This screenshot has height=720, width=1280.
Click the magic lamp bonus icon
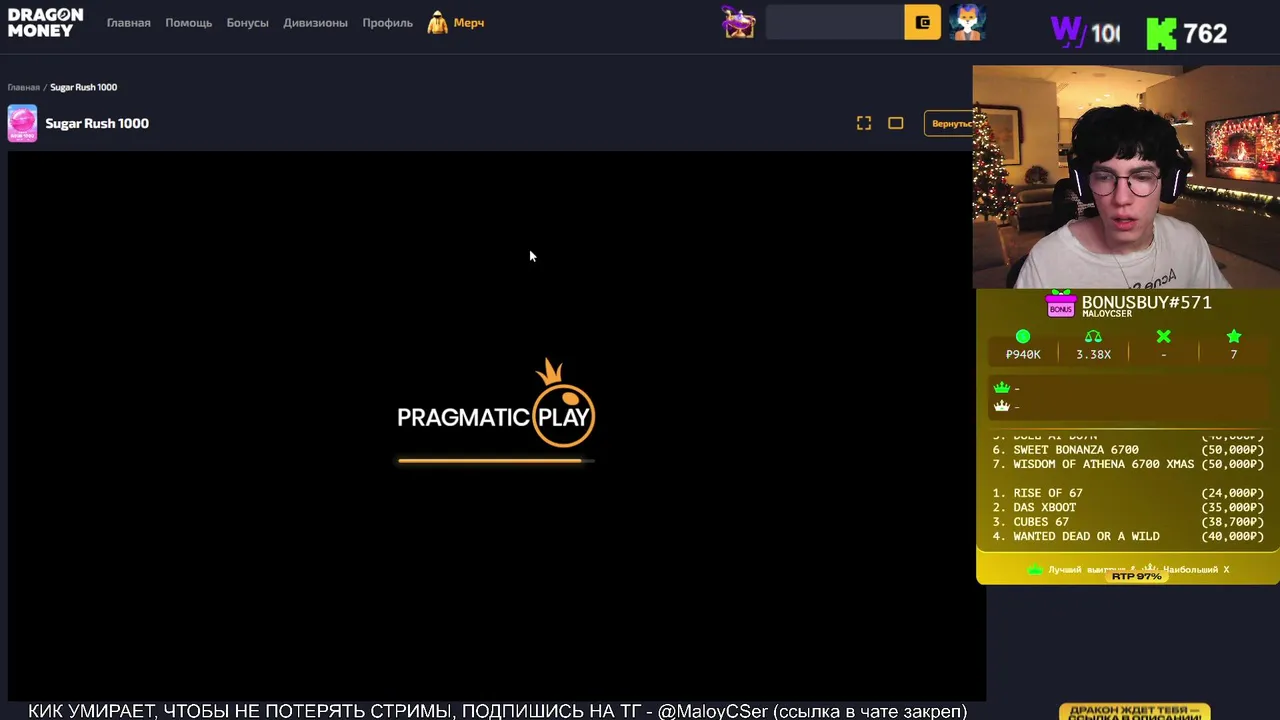[739, 22]
